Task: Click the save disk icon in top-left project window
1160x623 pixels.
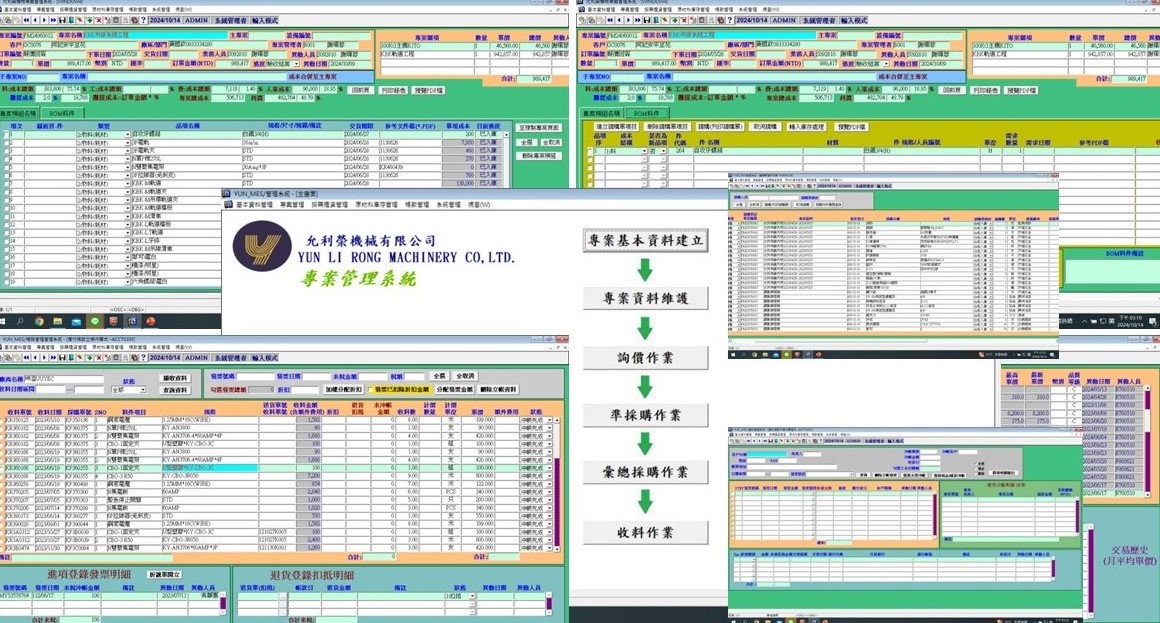Action: (64, 21)
